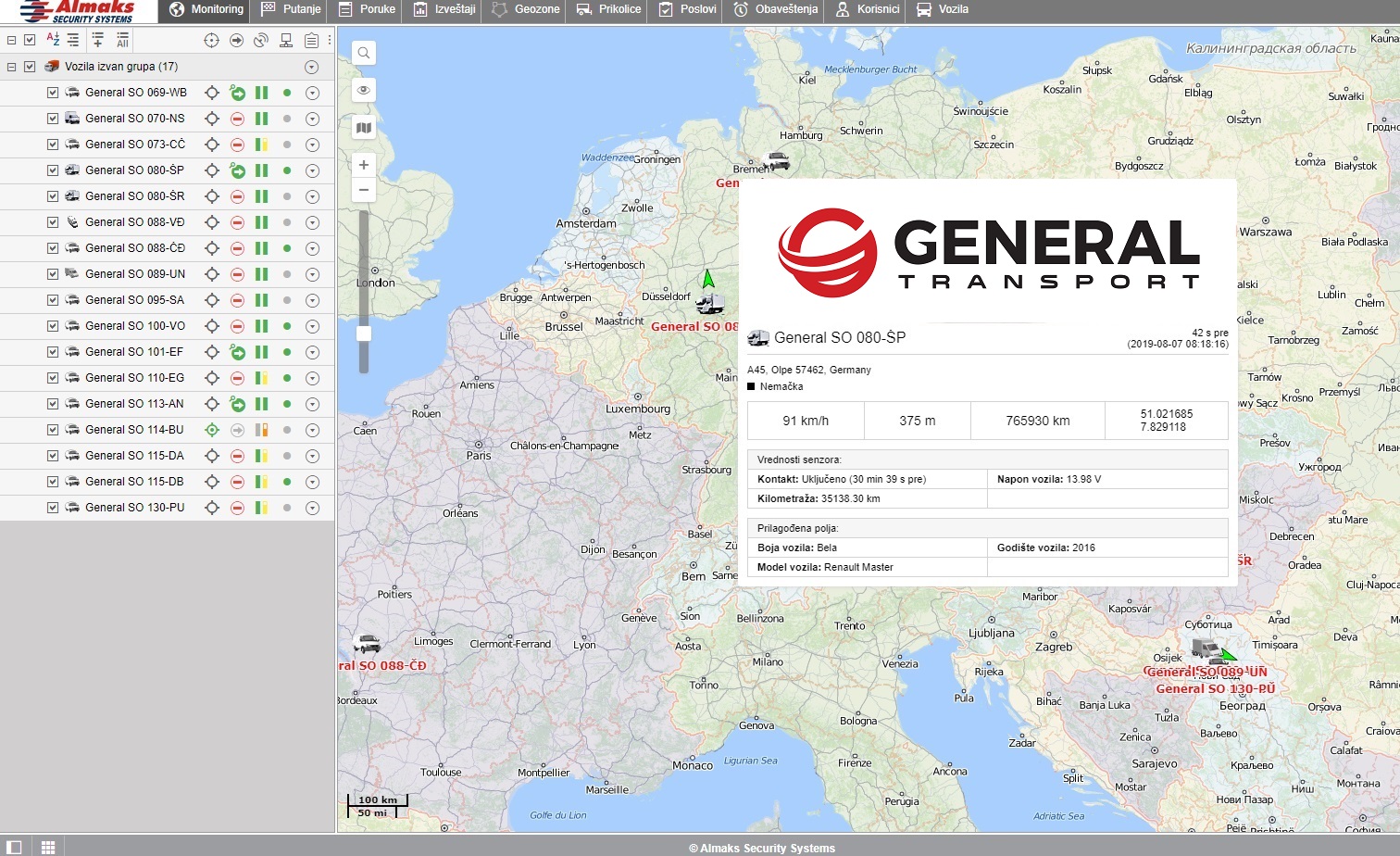The image size is (1400, 856).
Task: Open the Vozila izvan grupa group dropdown menu
Action: click(x=311, y=67)
